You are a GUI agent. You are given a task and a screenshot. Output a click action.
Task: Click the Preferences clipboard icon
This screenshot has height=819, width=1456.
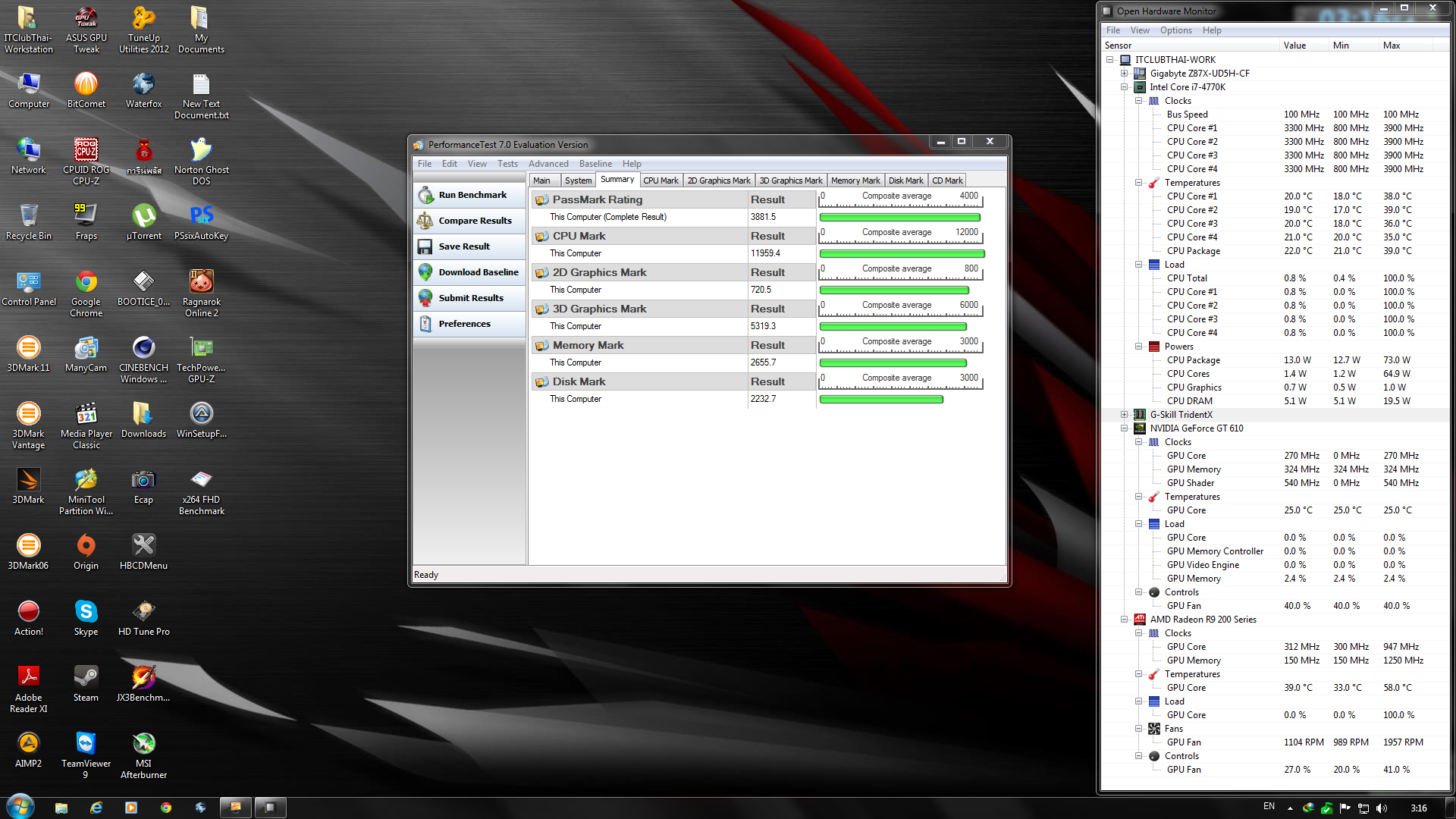click(425, 324)
